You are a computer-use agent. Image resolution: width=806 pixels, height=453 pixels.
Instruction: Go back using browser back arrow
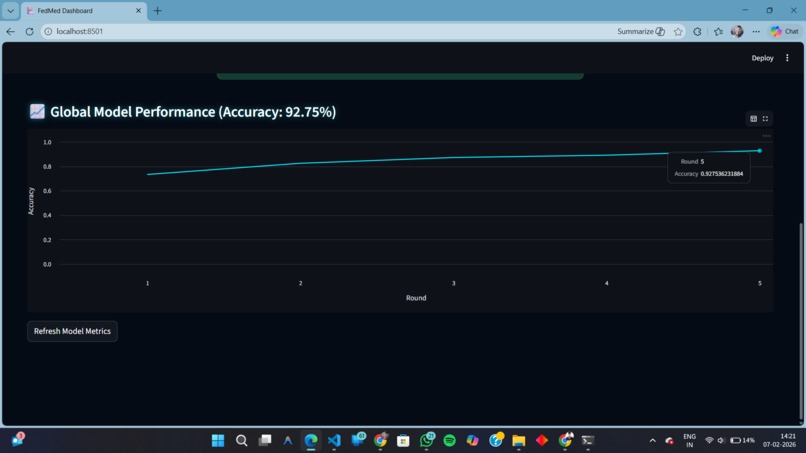pos(11,31)
